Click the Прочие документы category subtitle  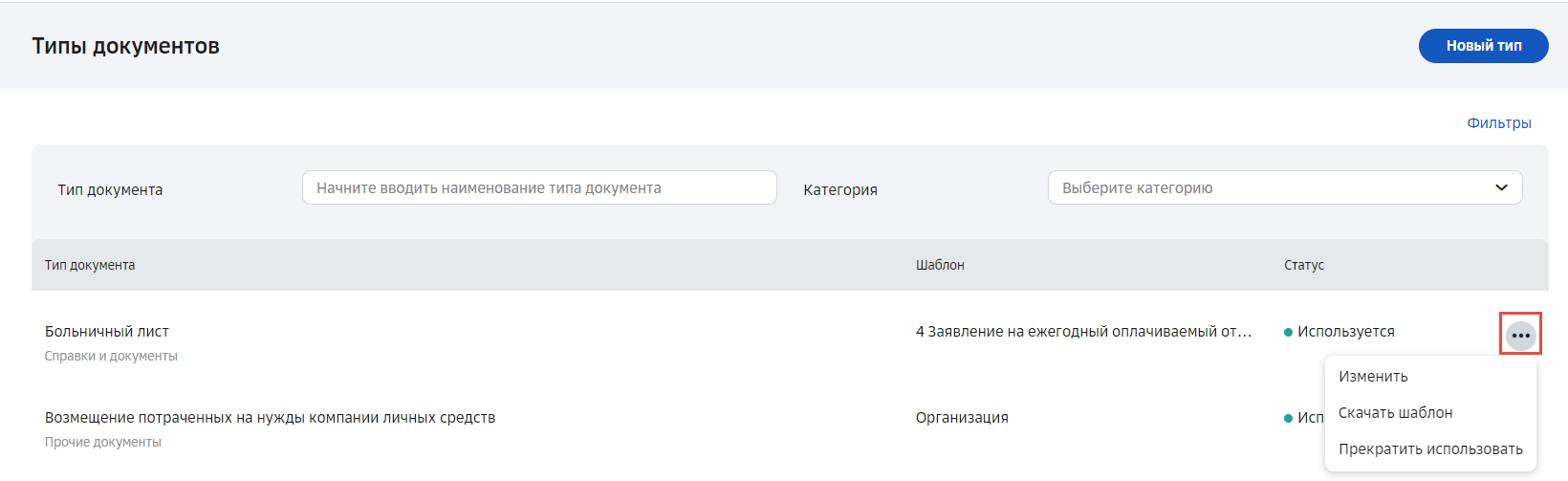point(103,442)
